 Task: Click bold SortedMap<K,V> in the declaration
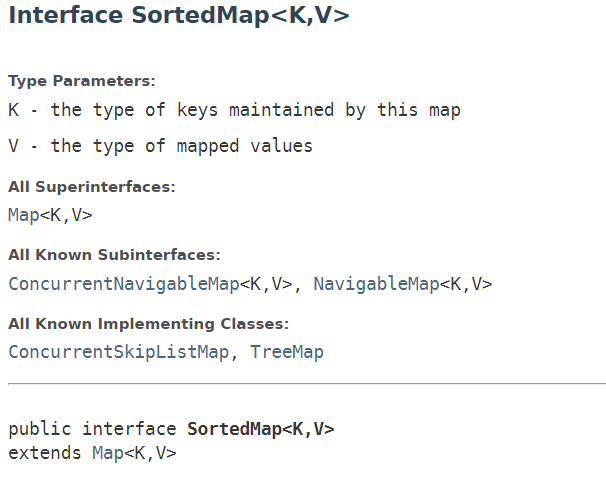[260, 429]
